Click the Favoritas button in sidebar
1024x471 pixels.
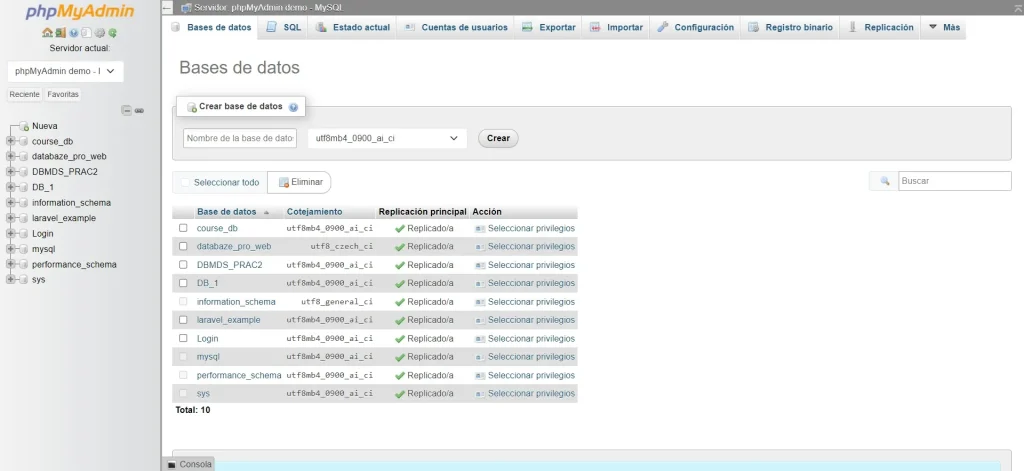point(63,95)
